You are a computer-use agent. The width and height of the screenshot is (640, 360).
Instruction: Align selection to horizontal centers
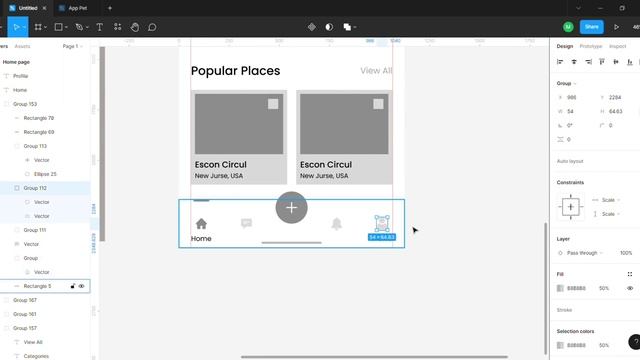pos(574,62)
